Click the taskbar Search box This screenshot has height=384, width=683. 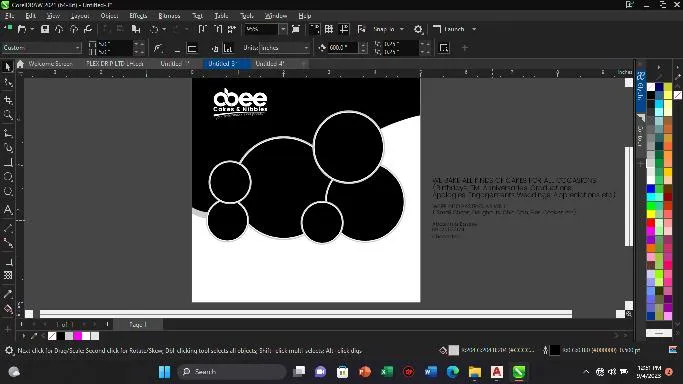(x=231, y=372)
